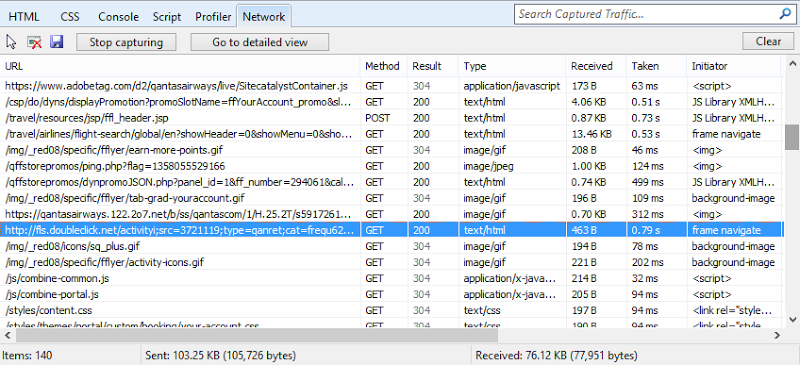Click the save (floppy disk) export icon

click(x=56, y=42)
